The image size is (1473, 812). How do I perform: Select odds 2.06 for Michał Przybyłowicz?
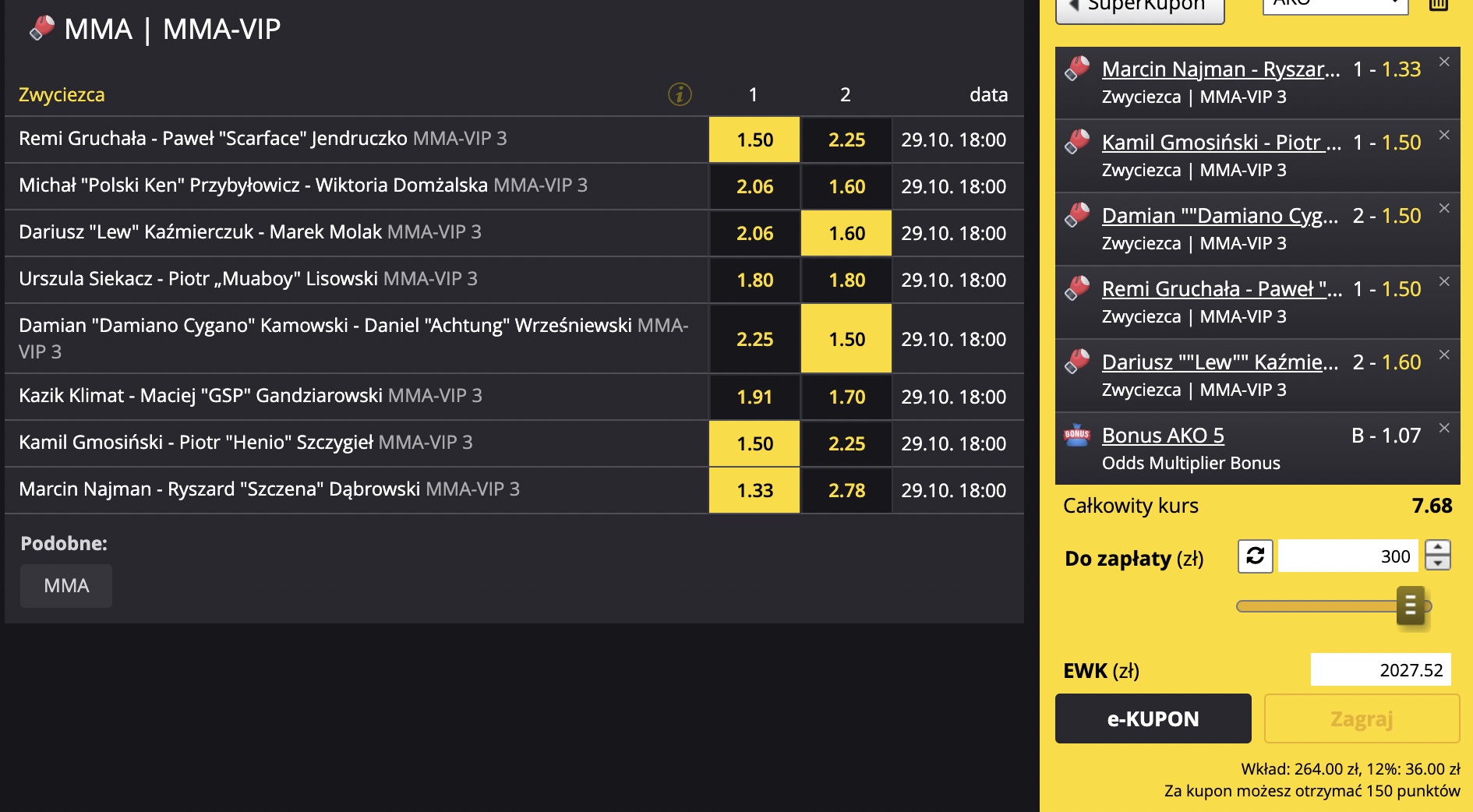754,186
